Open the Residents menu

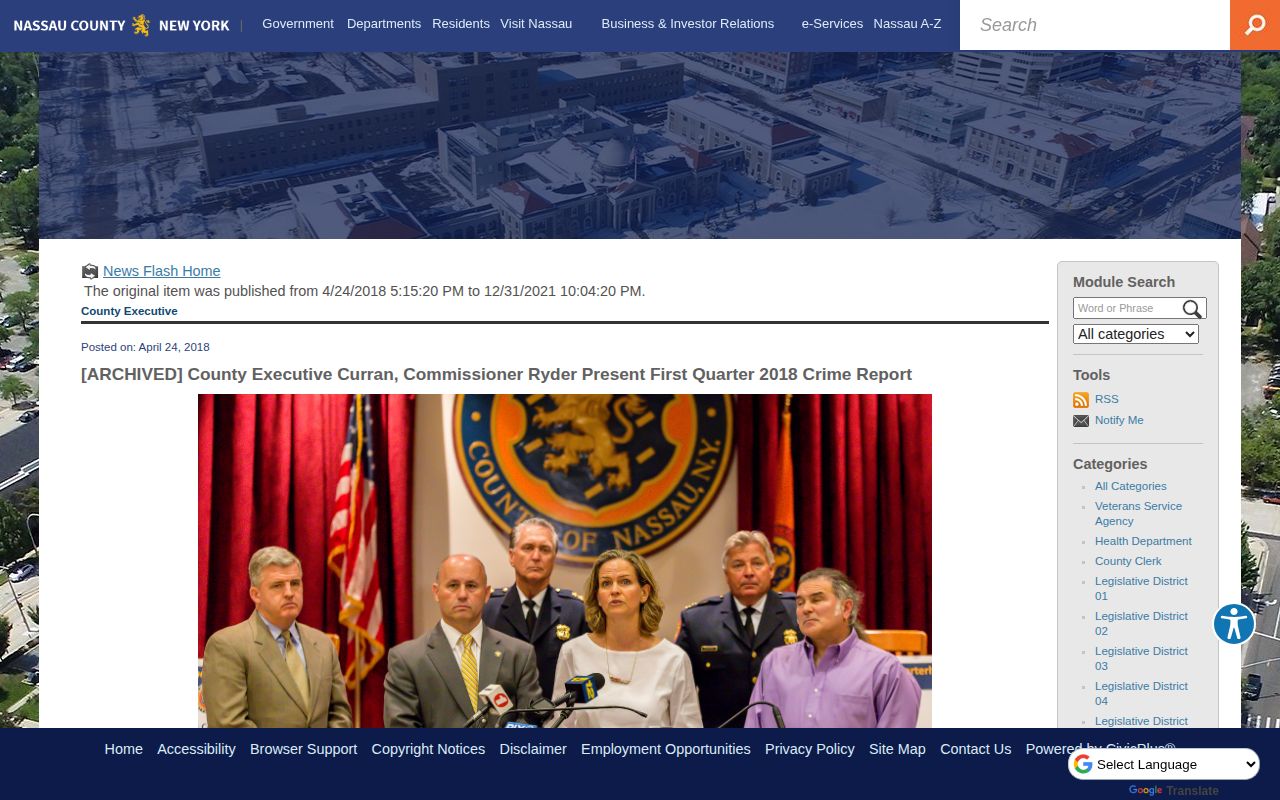461,23
